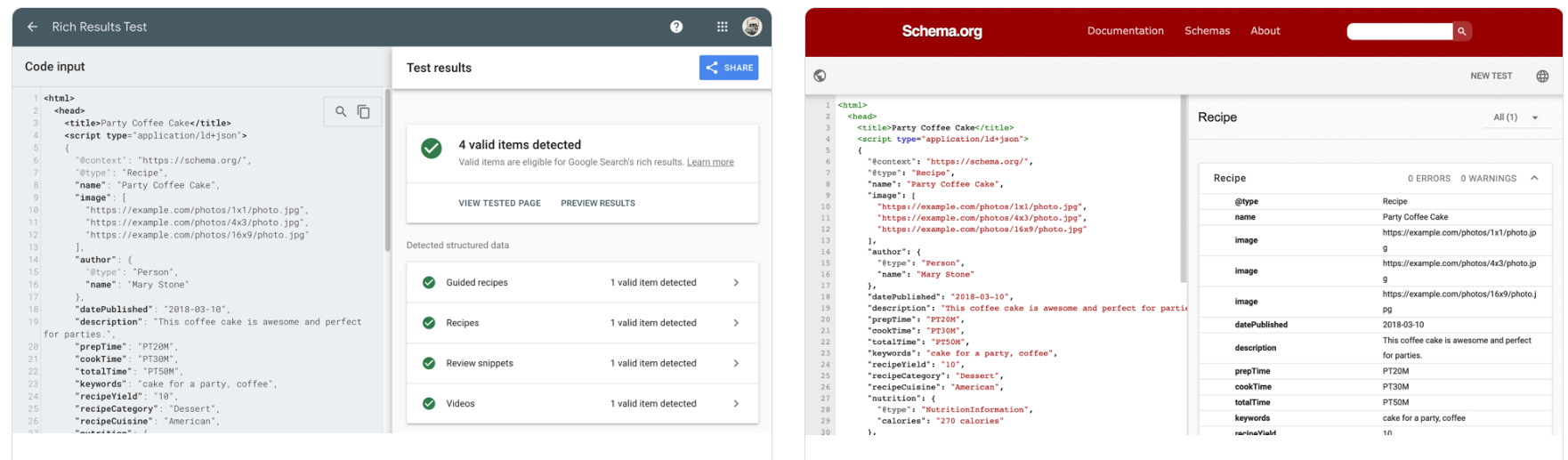Open About menu on Schema.org

[x=1265, y=31]
